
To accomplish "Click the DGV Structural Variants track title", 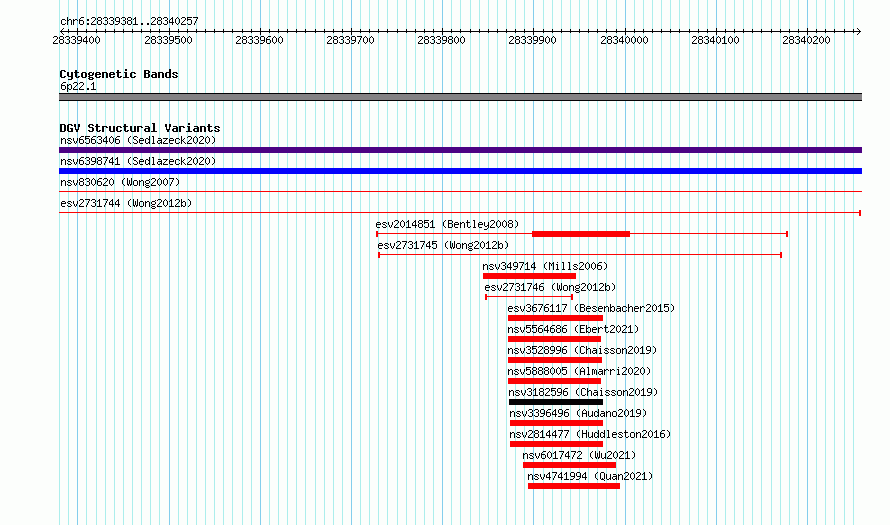I will [x=140, y=128].
